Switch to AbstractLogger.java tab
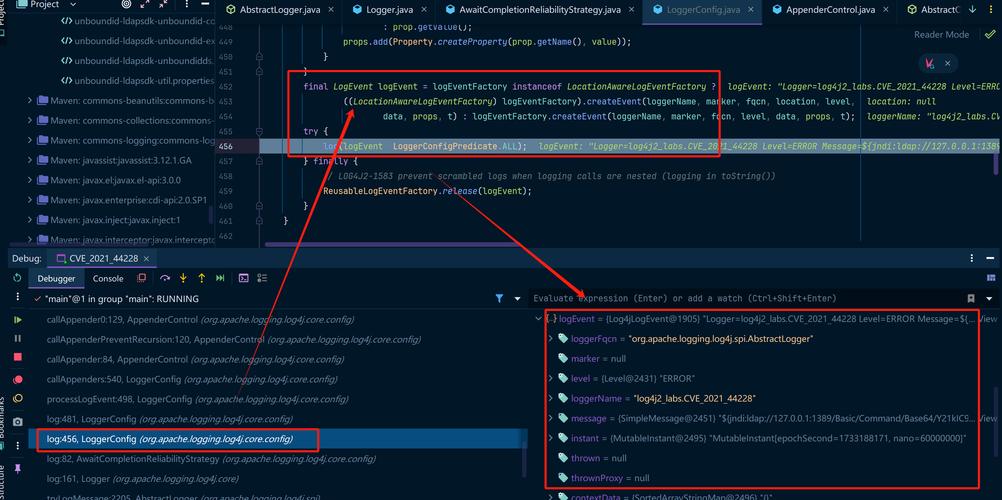Viewport: 1002px width, 500px height. pos(278,10)
